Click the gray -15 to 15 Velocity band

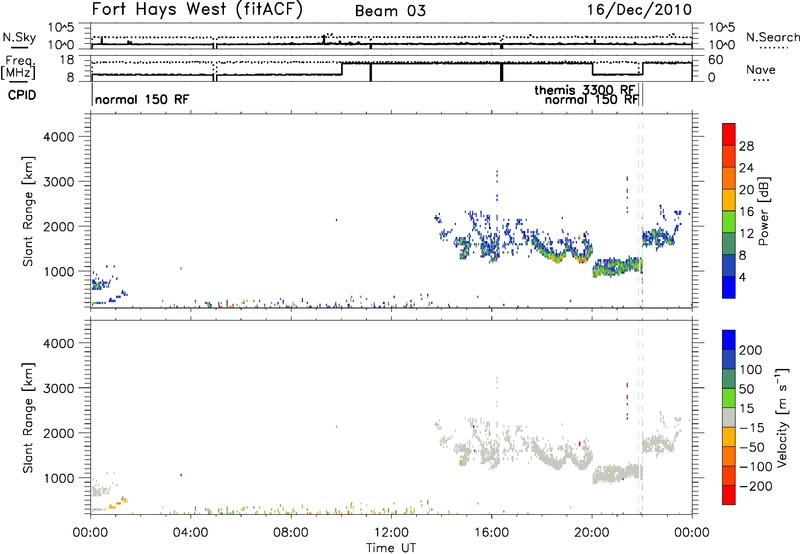click(x=729, y=418)
